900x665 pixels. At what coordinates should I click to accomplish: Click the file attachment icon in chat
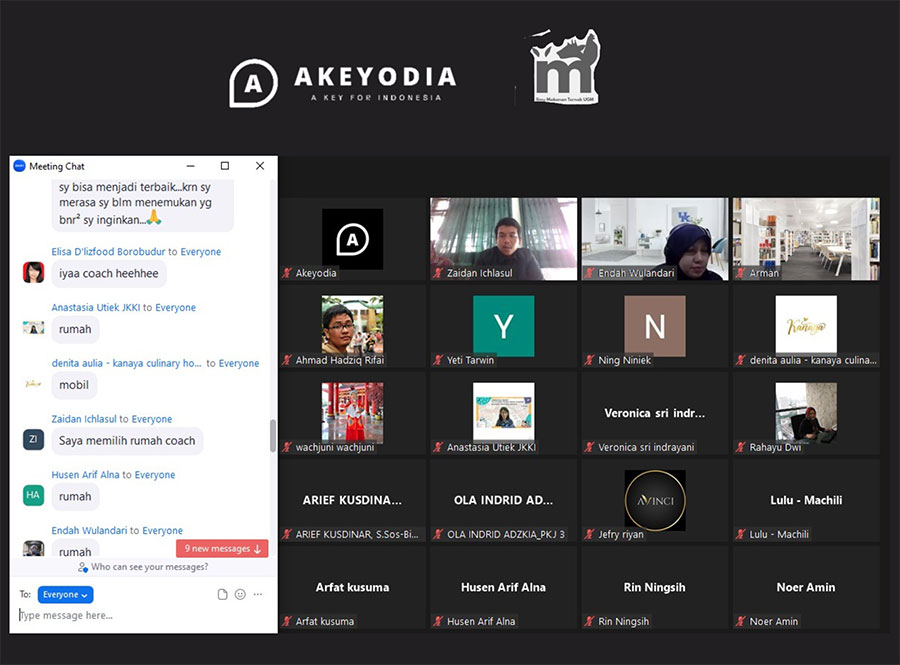click(223, 594)
